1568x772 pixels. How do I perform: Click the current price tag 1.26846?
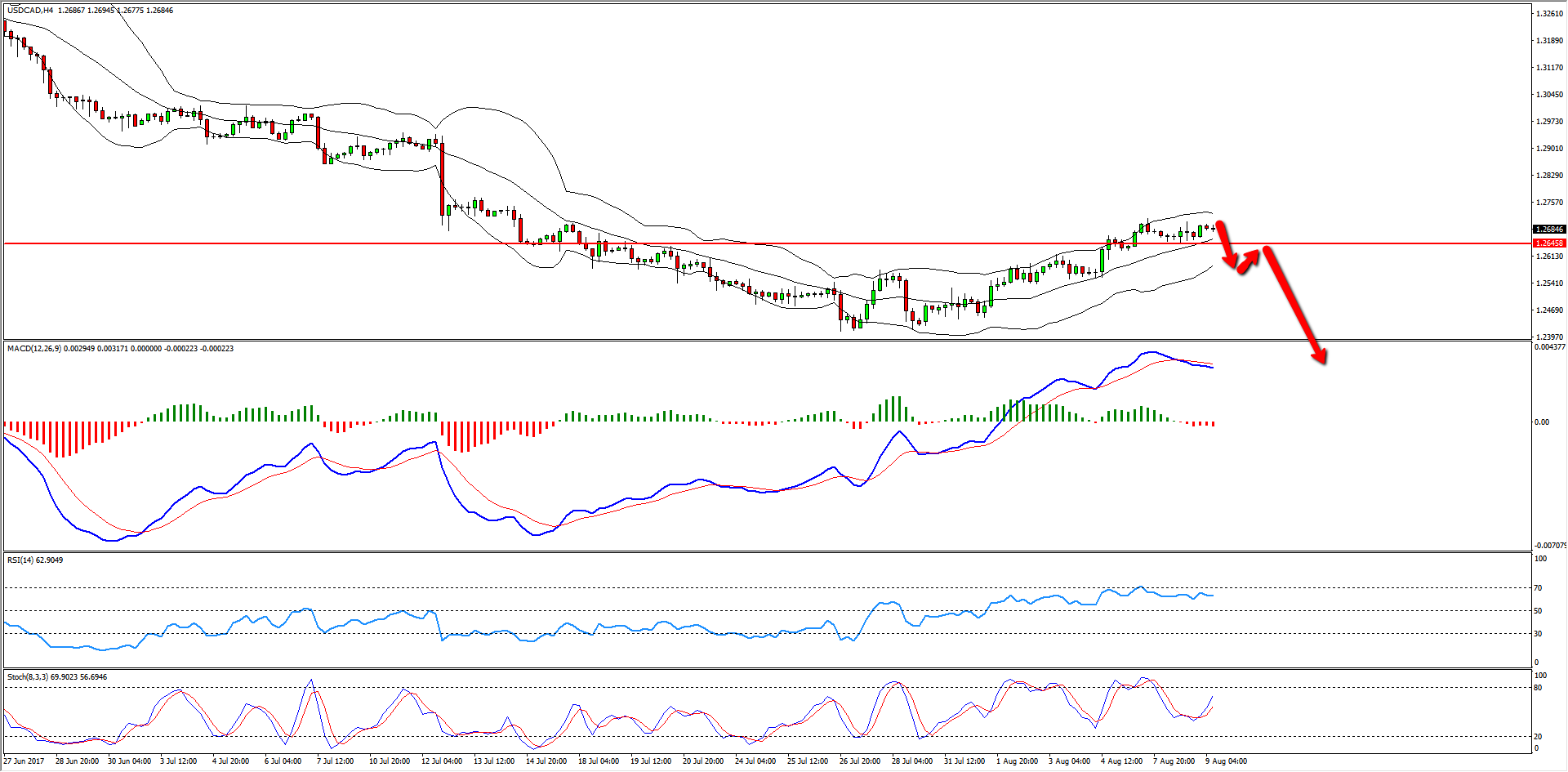pyautogui.click(x=1549, y=230)
